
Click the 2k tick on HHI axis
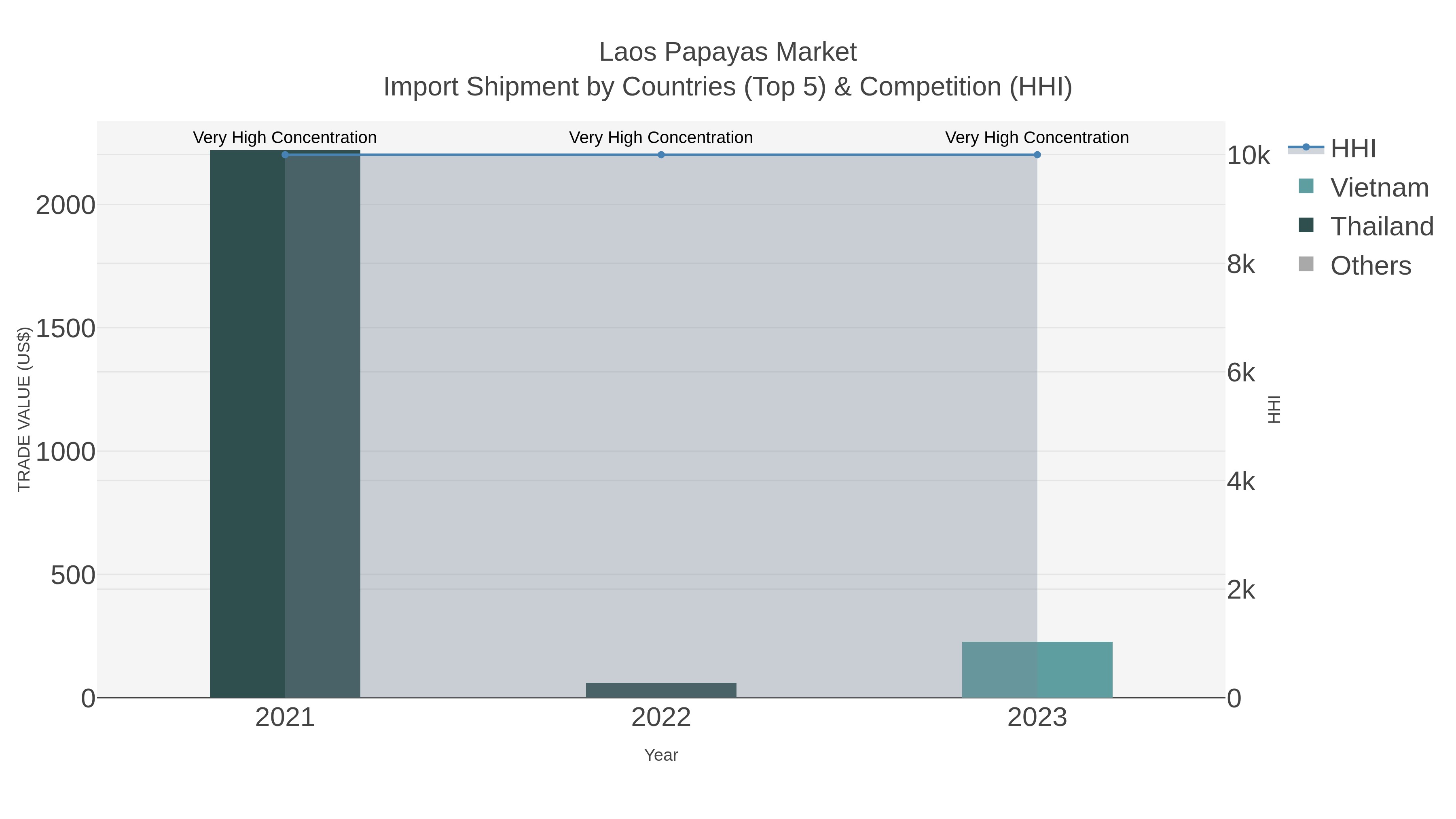[1241, 590]
